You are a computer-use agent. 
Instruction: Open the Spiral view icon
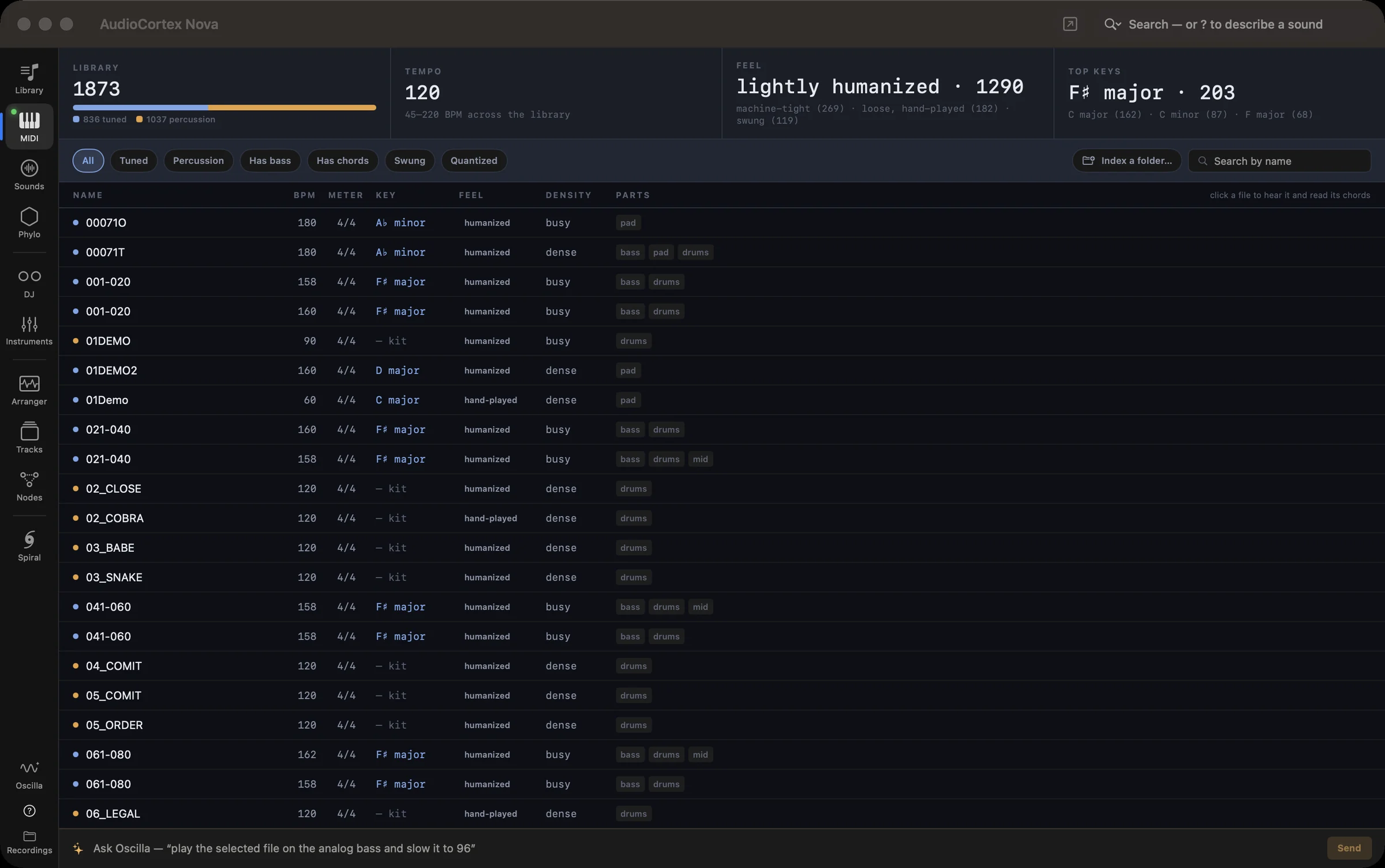(x=29, y=546)
